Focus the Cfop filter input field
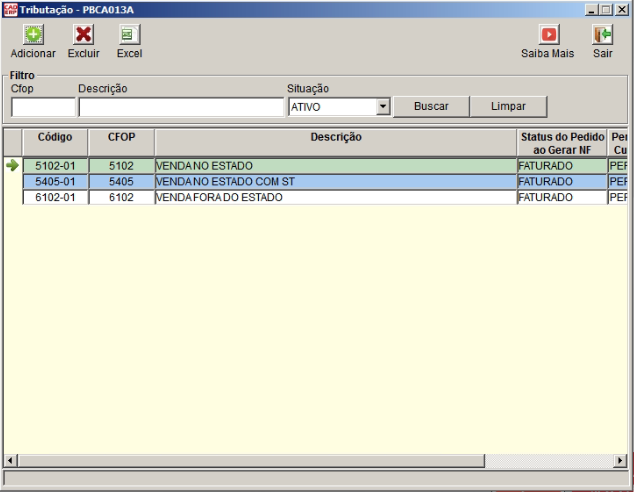The image size is (634, 492). [43, 107]
